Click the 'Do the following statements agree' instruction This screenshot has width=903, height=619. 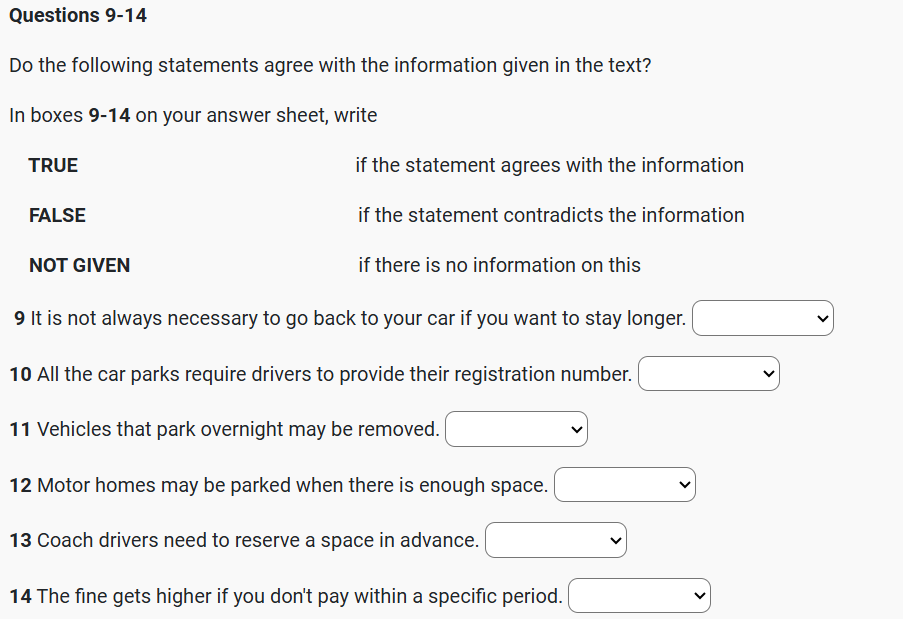click(x=330, y=65)
